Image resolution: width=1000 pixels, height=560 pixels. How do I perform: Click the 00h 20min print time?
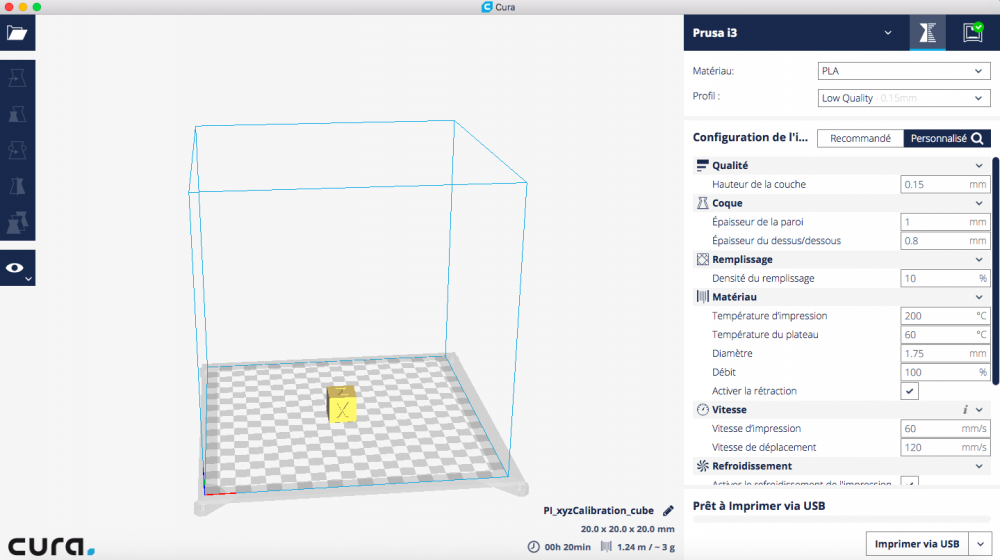567,547
